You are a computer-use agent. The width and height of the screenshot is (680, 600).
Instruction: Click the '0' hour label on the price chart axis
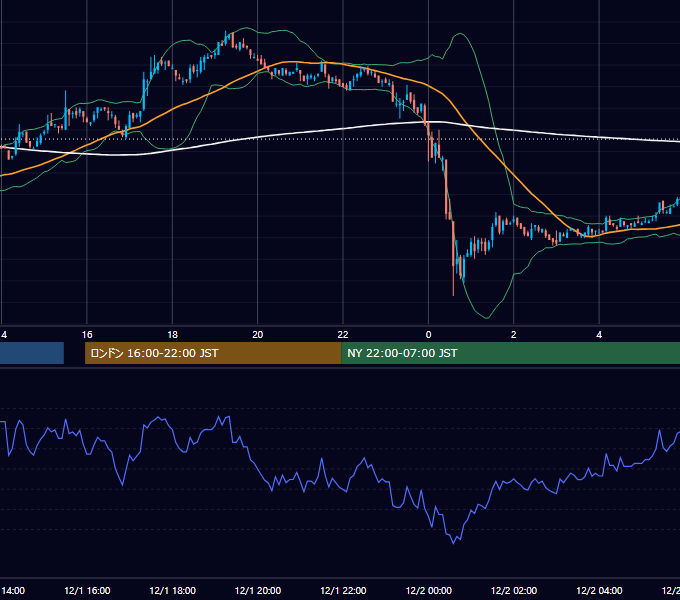pos(428,335)
